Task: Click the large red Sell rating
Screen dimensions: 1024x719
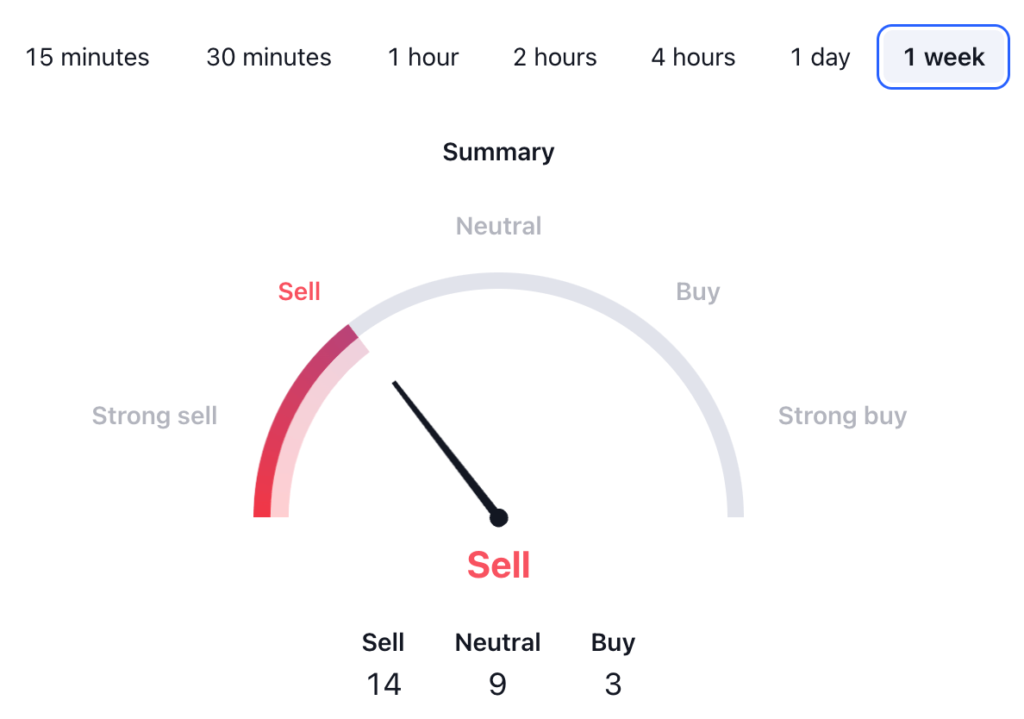Action: coord(498,565)
